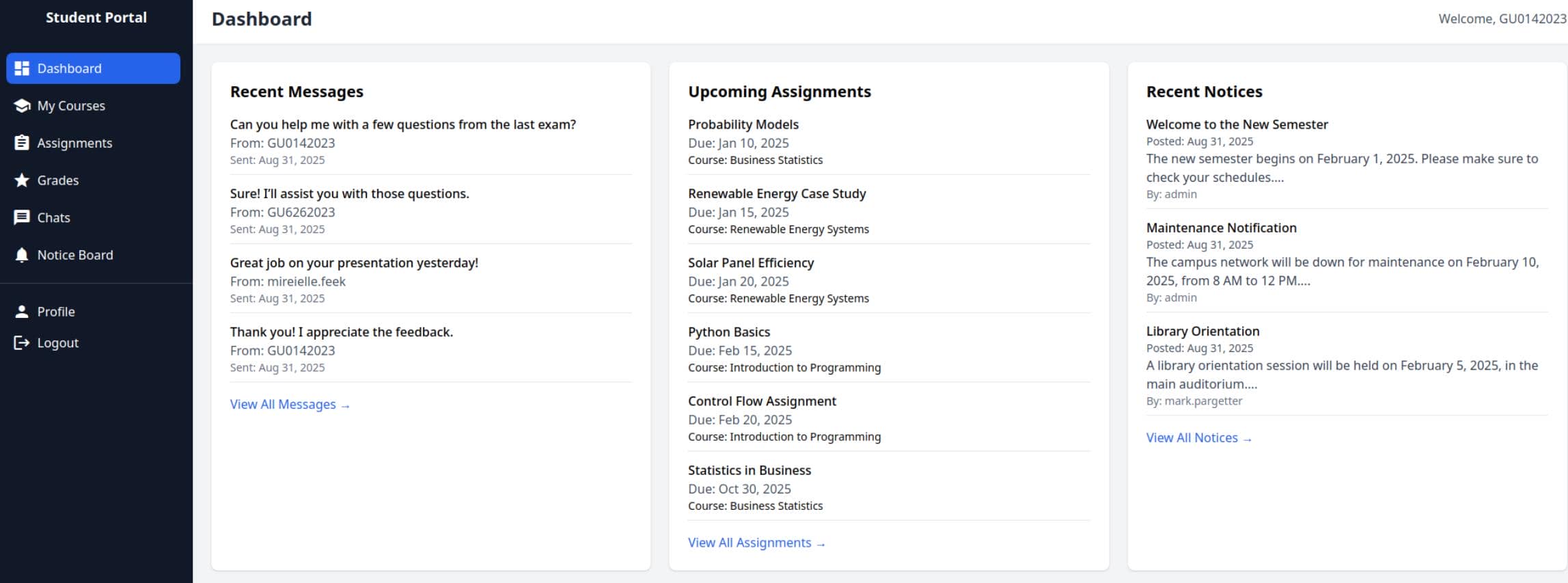Click the graduation cap My Courses icon
This screenshot has width=1568, height=583.
[x=22, y=106]
